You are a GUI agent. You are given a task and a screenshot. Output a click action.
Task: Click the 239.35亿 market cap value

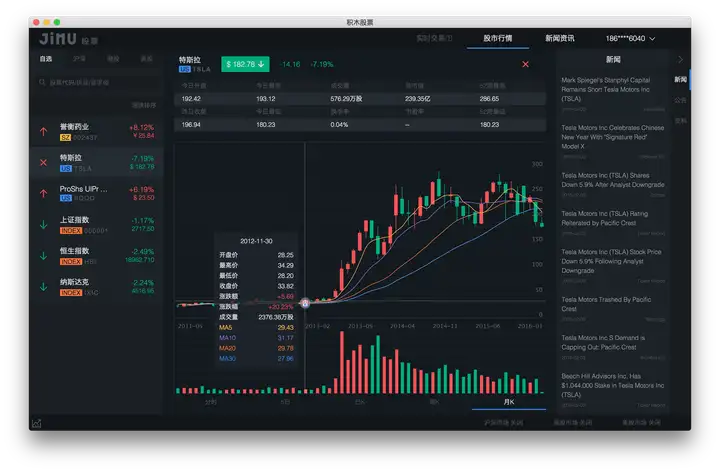[417, 99]
